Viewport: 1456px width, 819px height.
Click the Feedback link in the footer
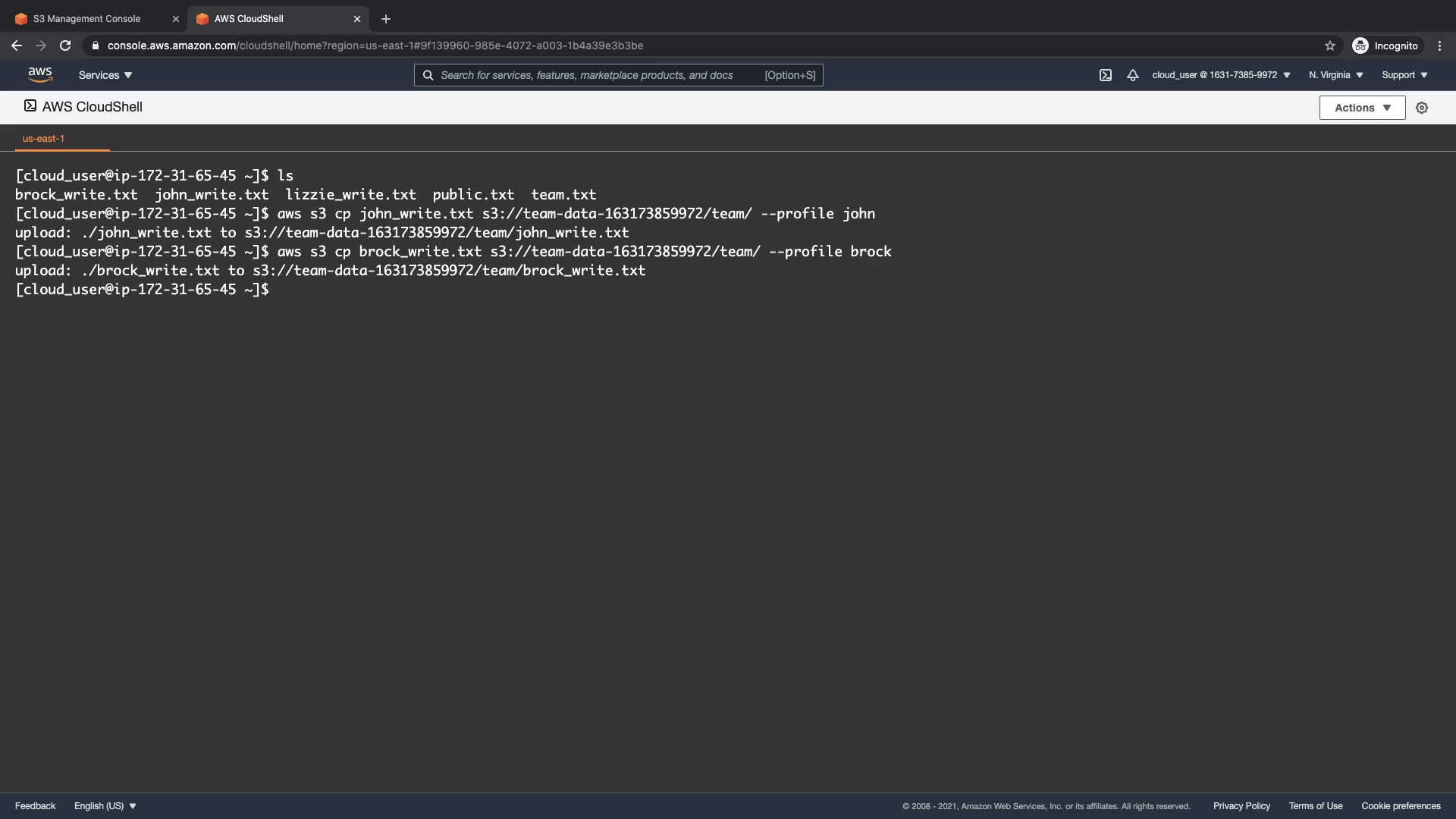(x=35, y=806)
